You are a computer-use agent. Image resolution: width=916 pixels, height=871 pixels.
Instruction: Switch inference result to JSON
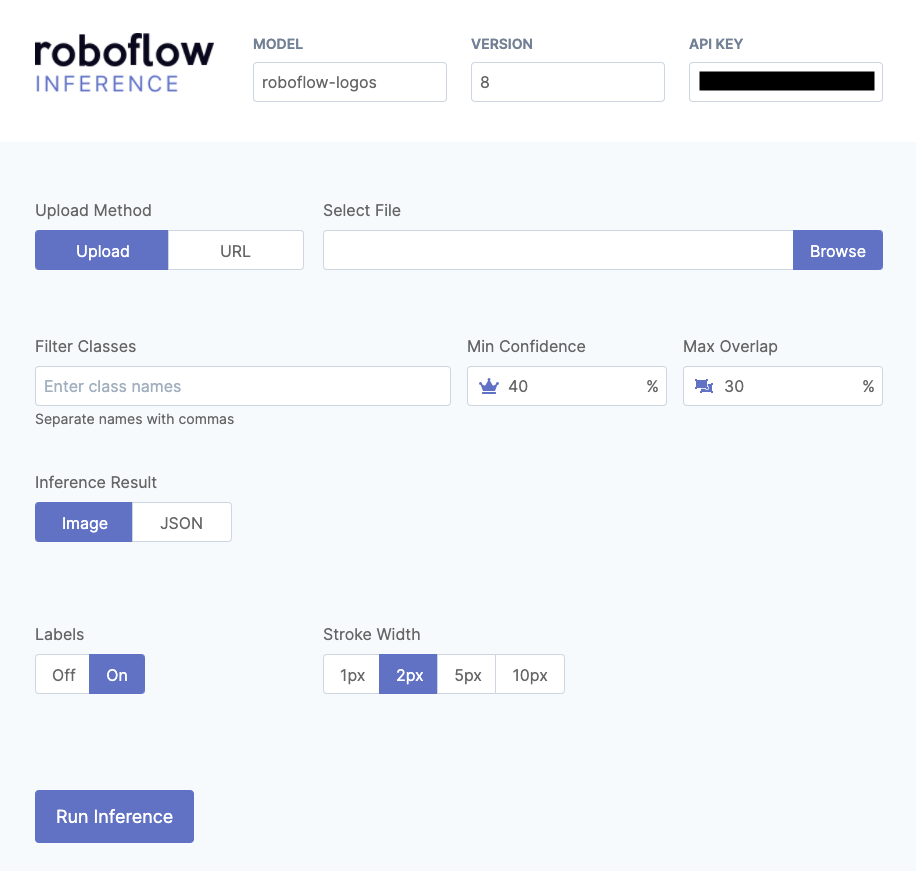[182, 523]
